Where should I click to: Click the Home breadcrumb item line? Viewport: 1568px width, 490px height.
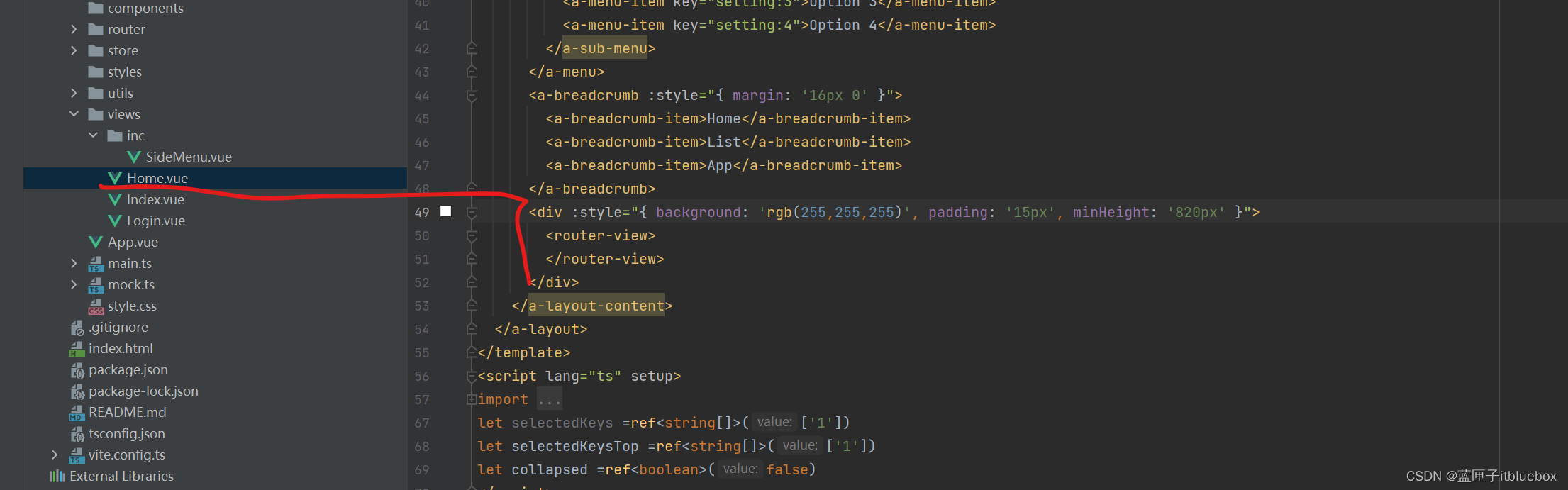tap(728, 118)
